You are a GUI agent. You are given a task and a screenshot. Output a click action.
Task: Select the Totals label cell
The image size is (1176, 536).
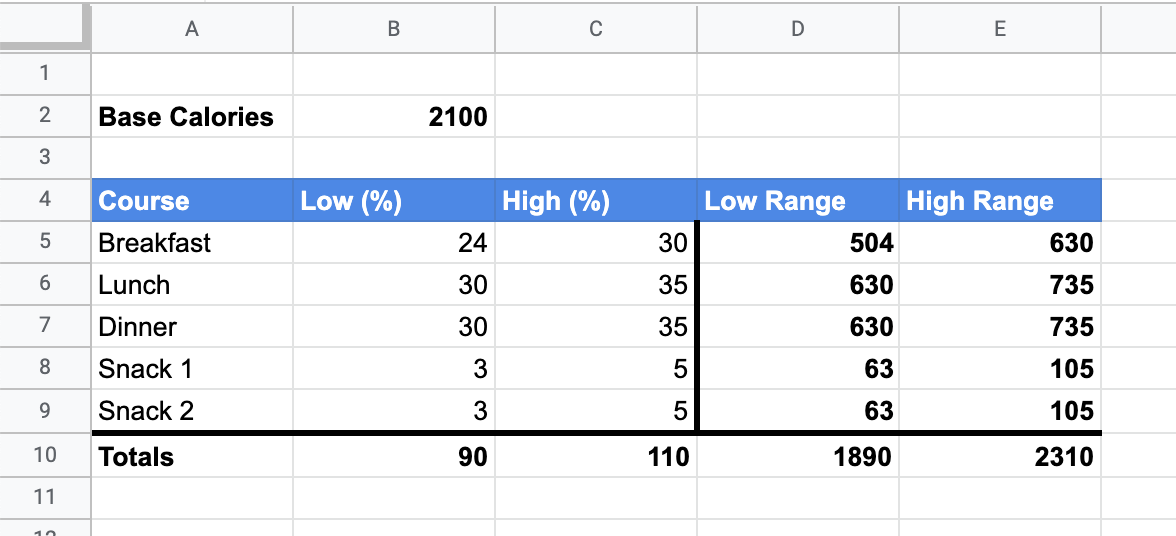pyautogui.click(x=191, y=457)
